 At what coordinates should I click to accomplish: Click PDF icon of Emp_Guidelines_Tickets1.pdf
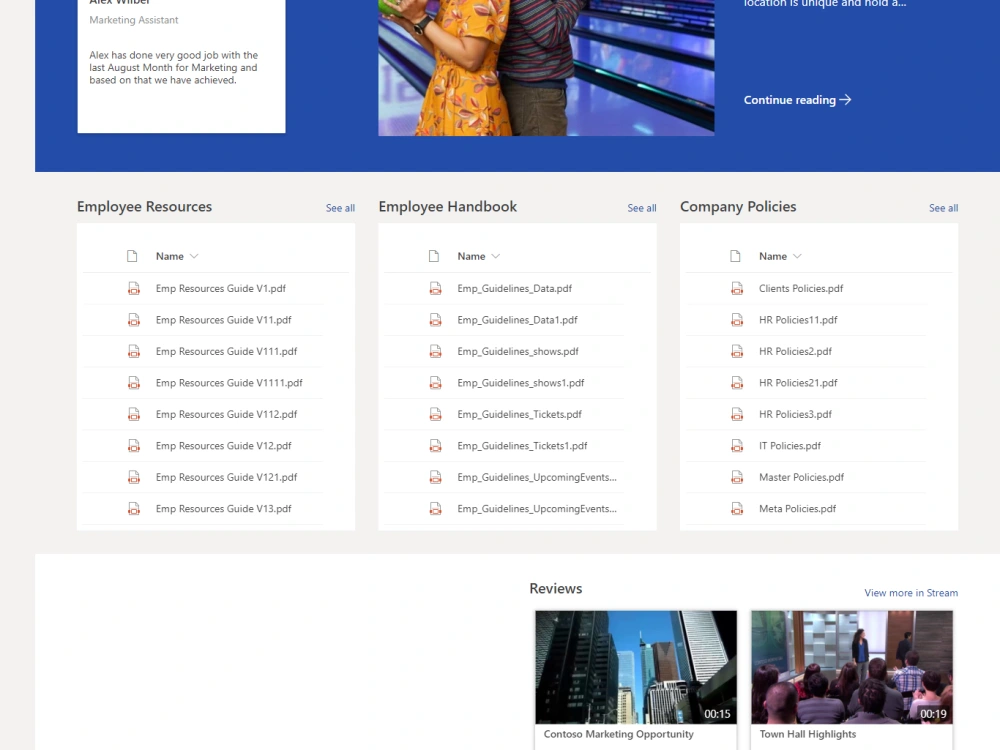tap(435, 446)
